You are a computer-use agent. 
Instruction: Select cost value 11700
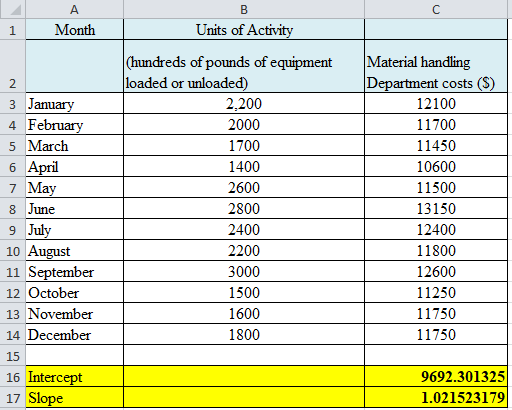(x=436, y=125)
